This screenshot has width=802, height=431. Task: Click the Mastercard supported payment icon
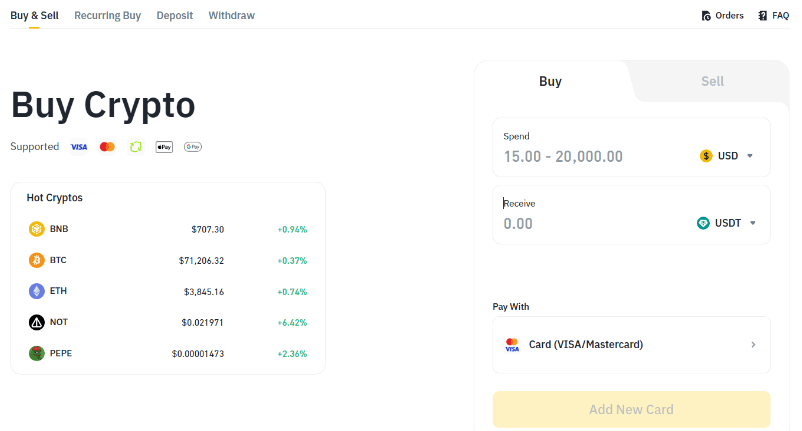107,147
